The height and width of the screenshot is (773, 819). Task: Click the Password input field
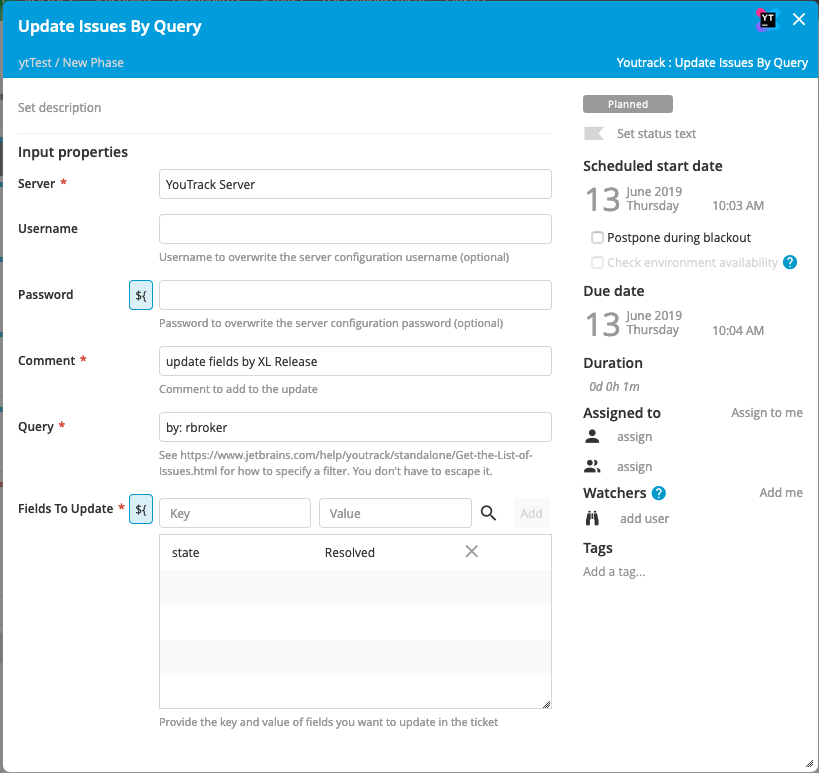pyautogui.click(x=355, y=295)
